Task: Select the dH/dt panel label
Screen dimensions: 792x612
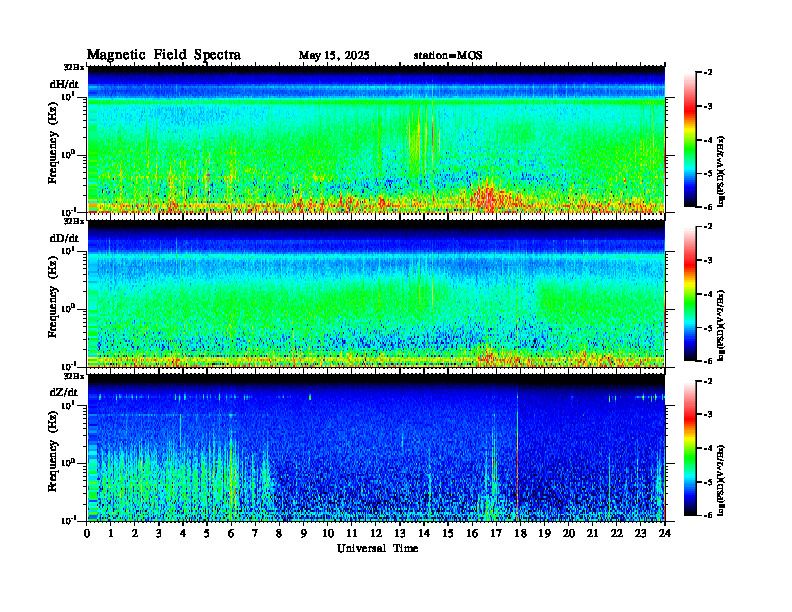Action: [64, 84]
